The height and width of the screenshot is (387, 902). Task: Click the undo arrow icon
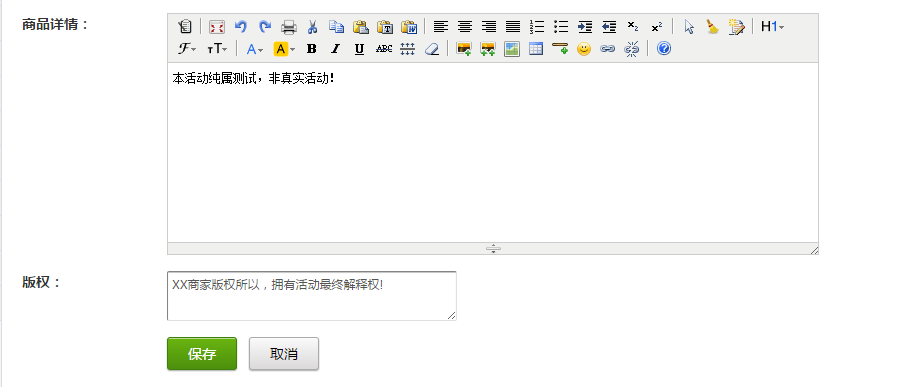(x=241, y=26)
